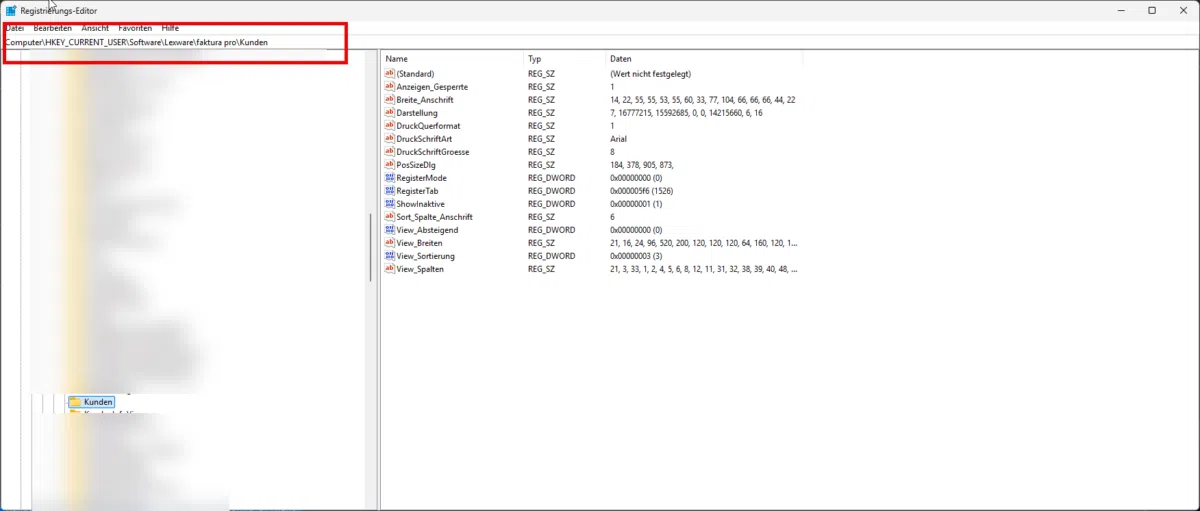1200x511 pixels.
Task: Open the Bearbeiten menu
Action: [52, 28]
